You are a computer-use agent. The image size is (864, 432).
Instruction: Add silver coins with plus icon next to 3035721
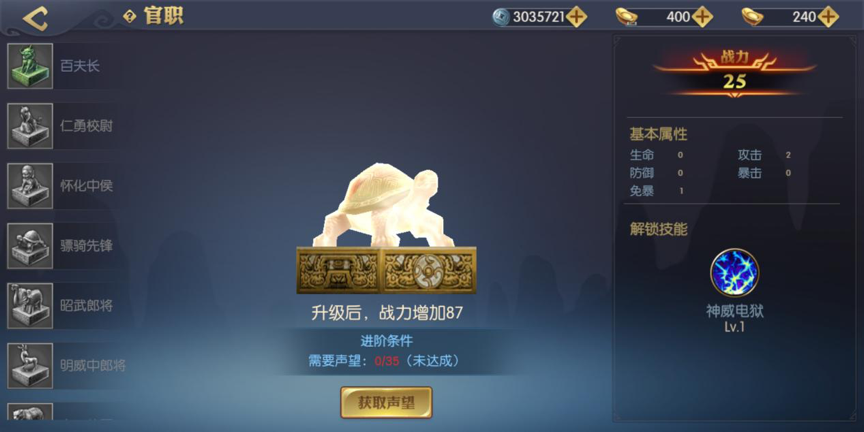pos(576,17)
